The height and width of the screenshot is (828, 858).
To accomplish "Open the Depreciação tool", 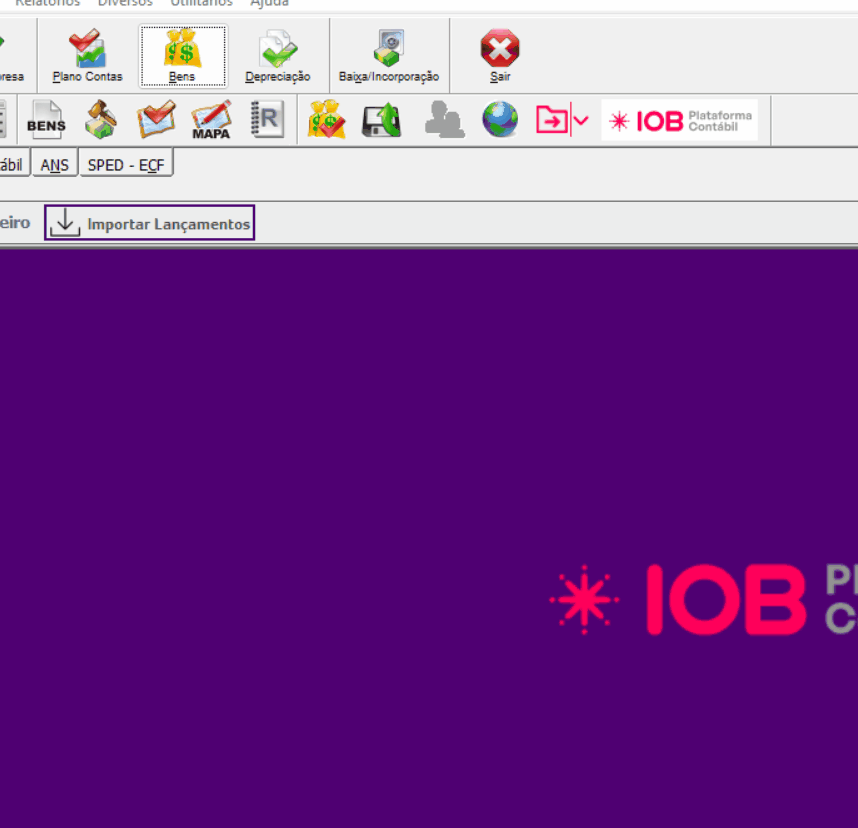I will [x=277, y=56].
